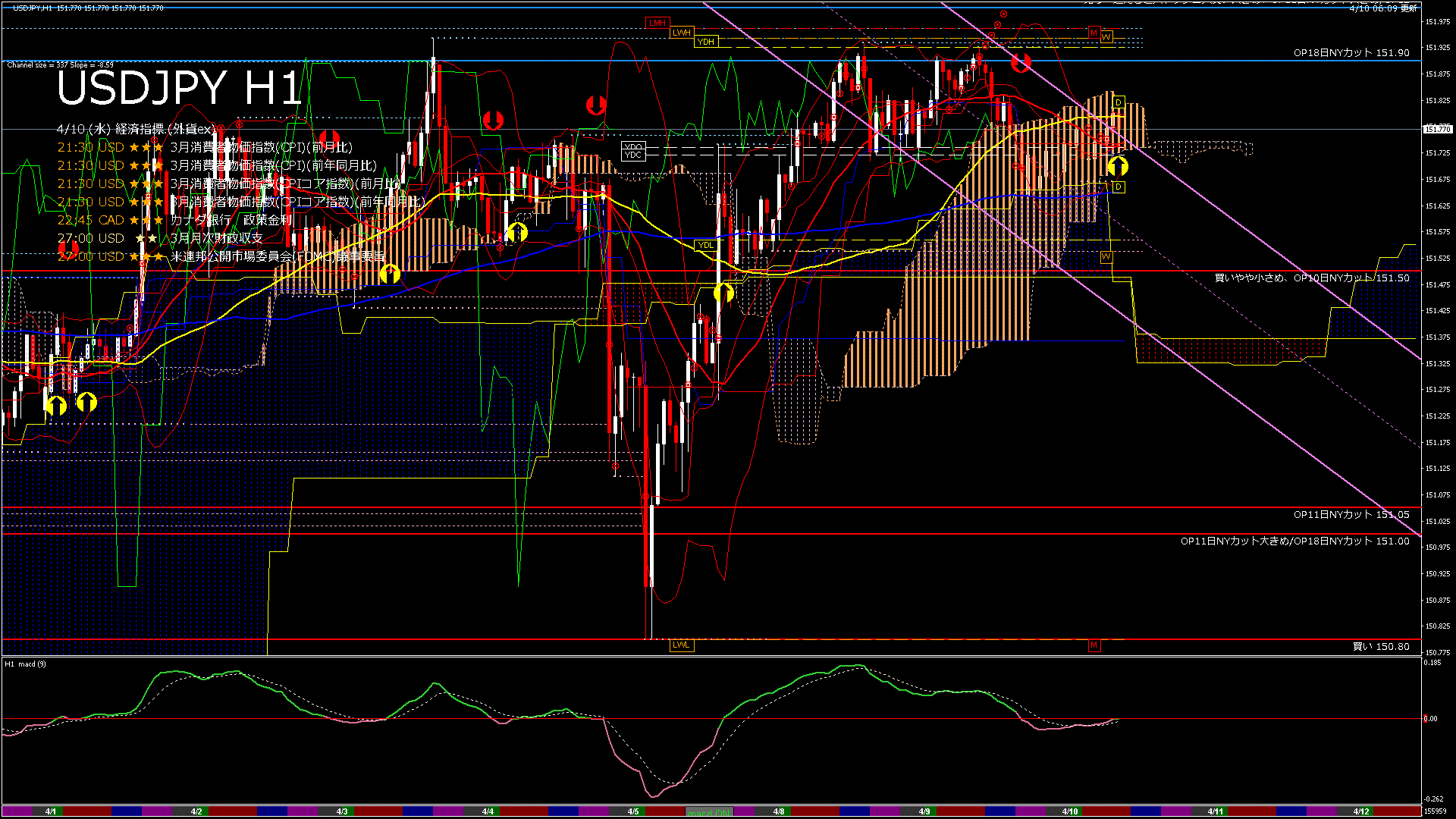This screenshot has width=1456, height=819.
Task: Click the -0.262 MACD scale value
Action: (1433, 799)
